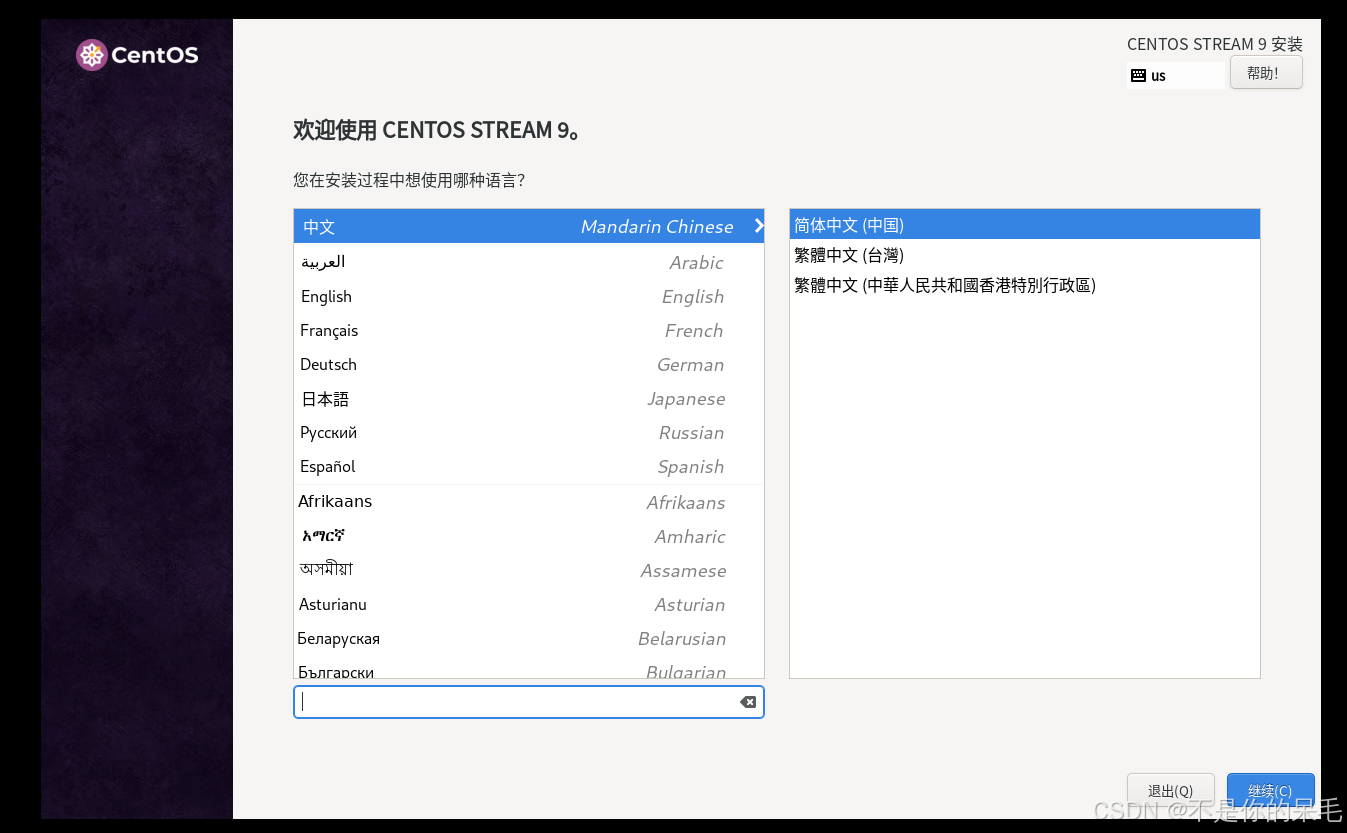Click the 欢迎使用 CENTOS STREAM 9 heading
The height and width of the screenshot is (833, 1347).
coord(437,130)
